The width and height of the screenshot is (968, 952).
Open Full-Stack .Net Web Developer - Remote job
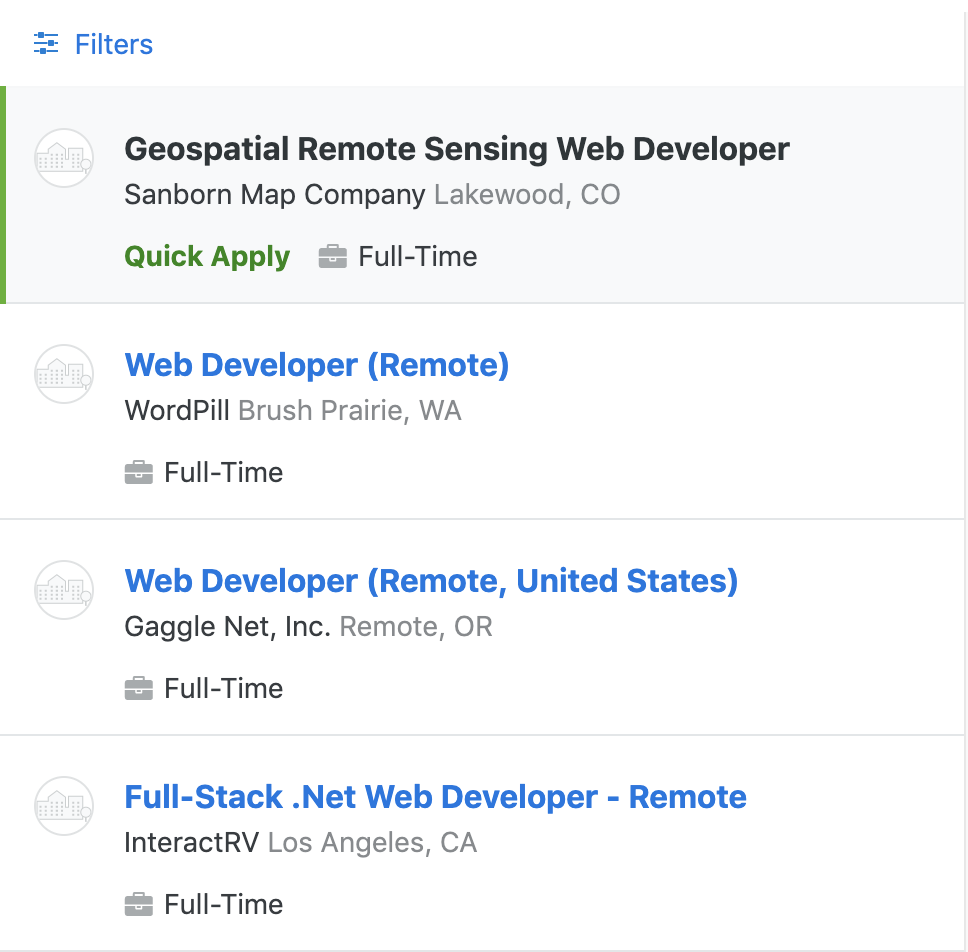(x=436, y=797)
